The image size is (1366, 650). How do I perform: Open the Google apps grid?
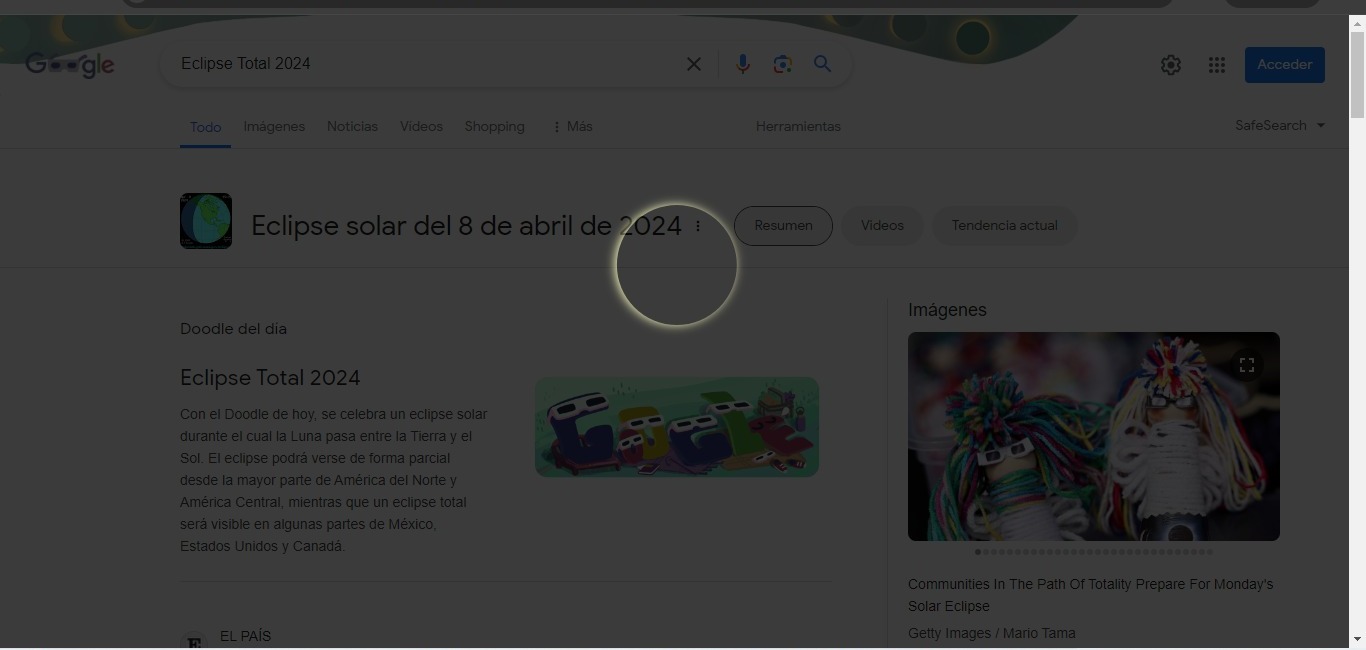pos(1217,65)
